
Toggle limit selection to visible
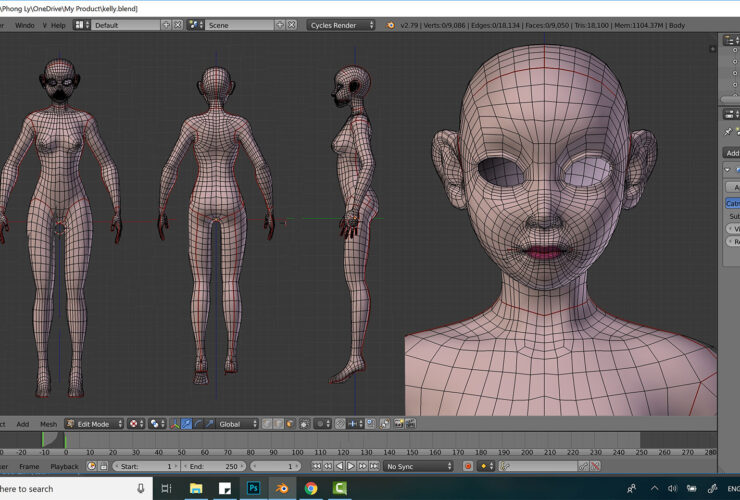[x=304, y=424]
